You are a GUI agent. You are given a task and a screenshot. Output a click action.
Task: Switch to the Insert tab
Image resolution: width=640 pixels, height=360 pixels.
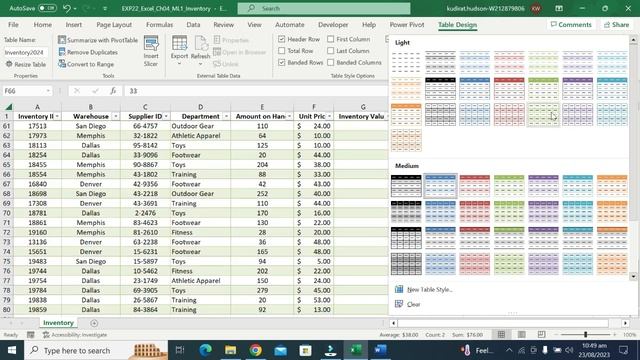pos(73,24)
